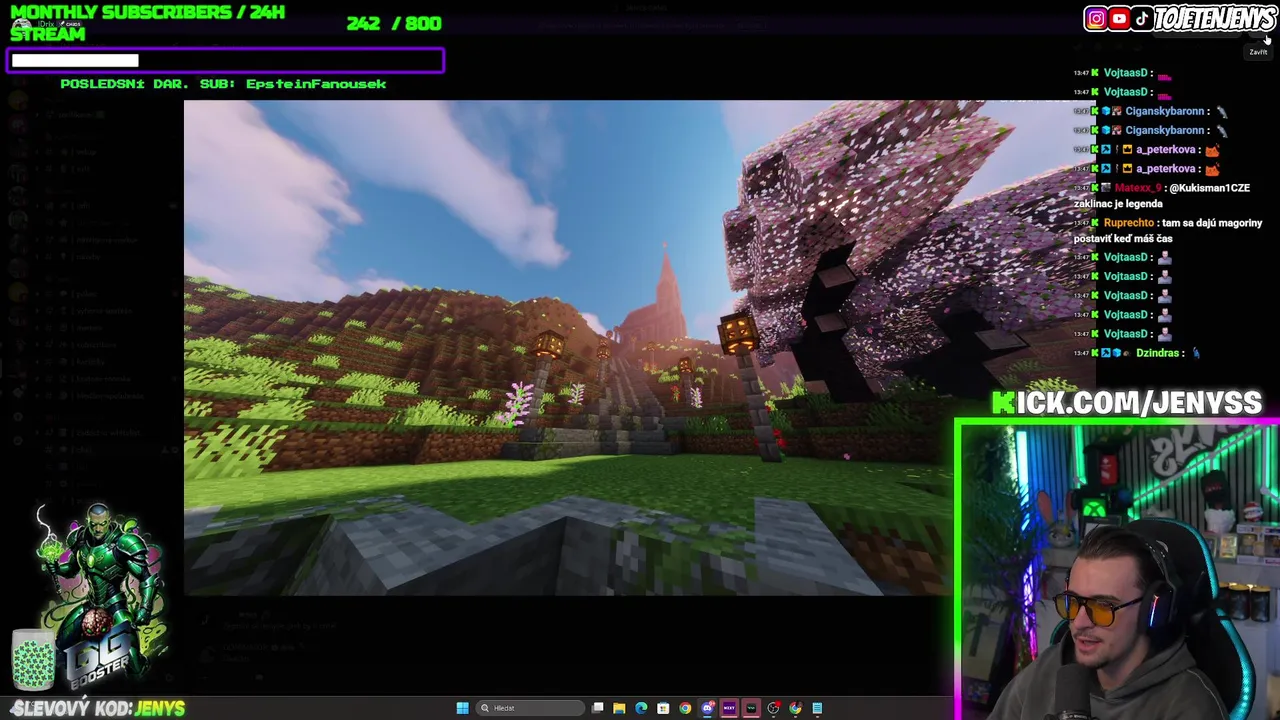Click the Matexx_9 username in chat
Screen dimensions: 1280x720
1138,188
